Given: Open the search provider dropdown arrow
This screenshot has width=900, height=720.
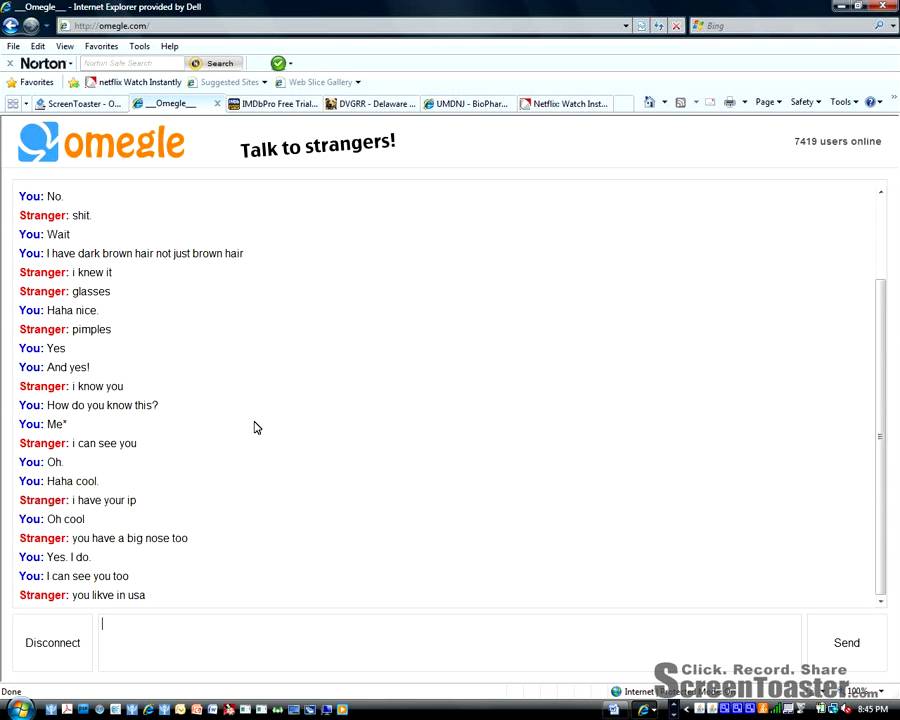Looking at the screenshot, I should (893, 26).
